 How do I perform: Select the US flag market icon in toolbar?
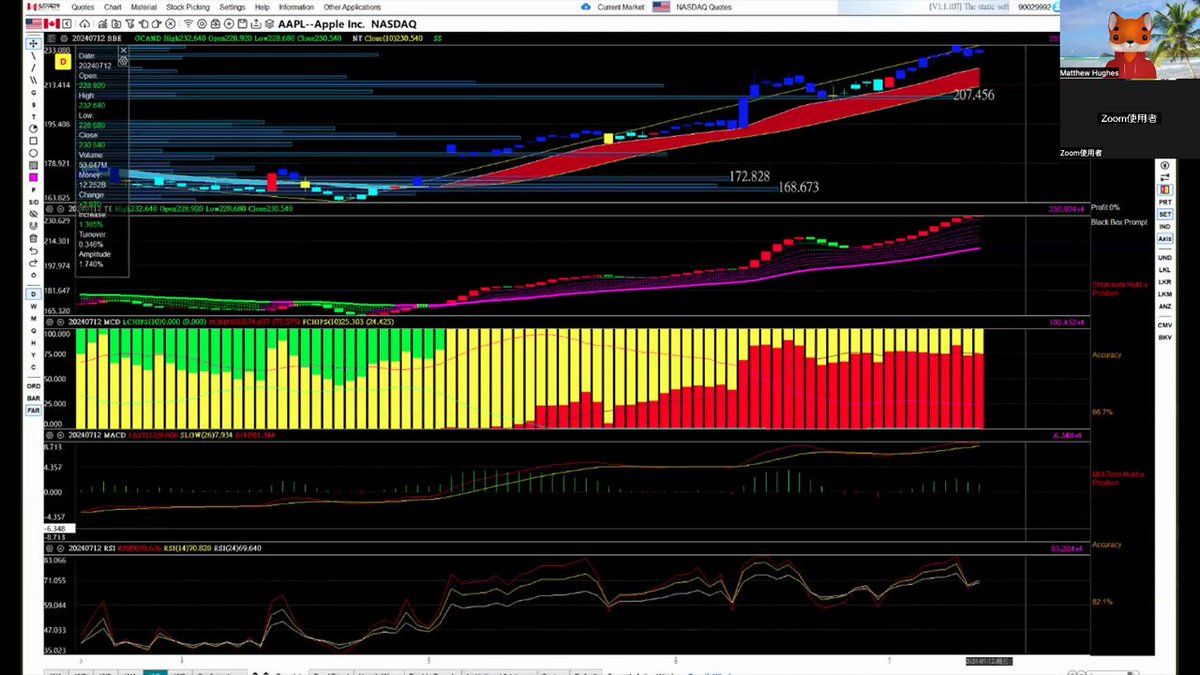click(x=35, y=23)
